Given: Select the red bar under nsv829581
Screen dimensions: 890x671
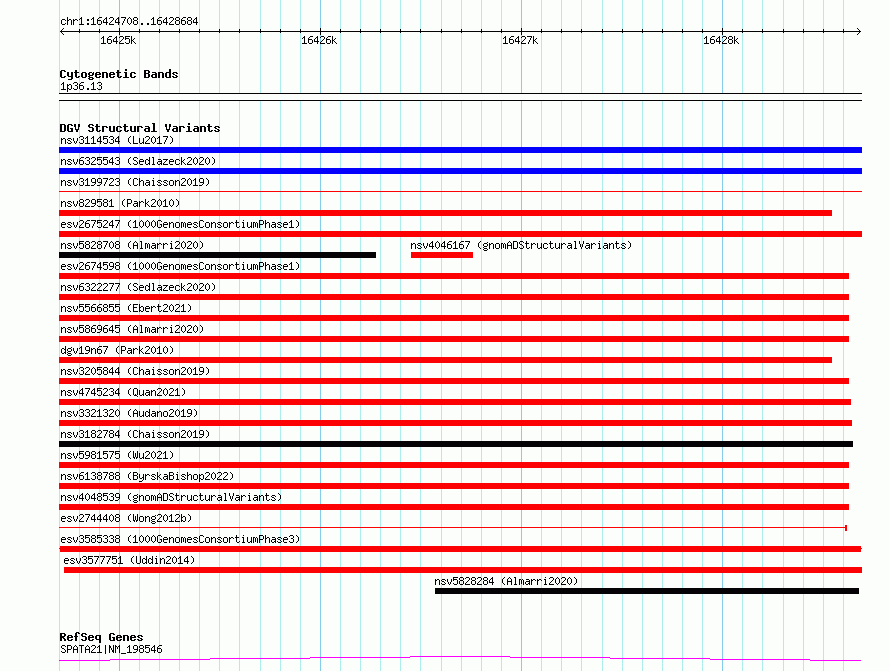Looking at the screenshot, I should click(x=446, y=213).
